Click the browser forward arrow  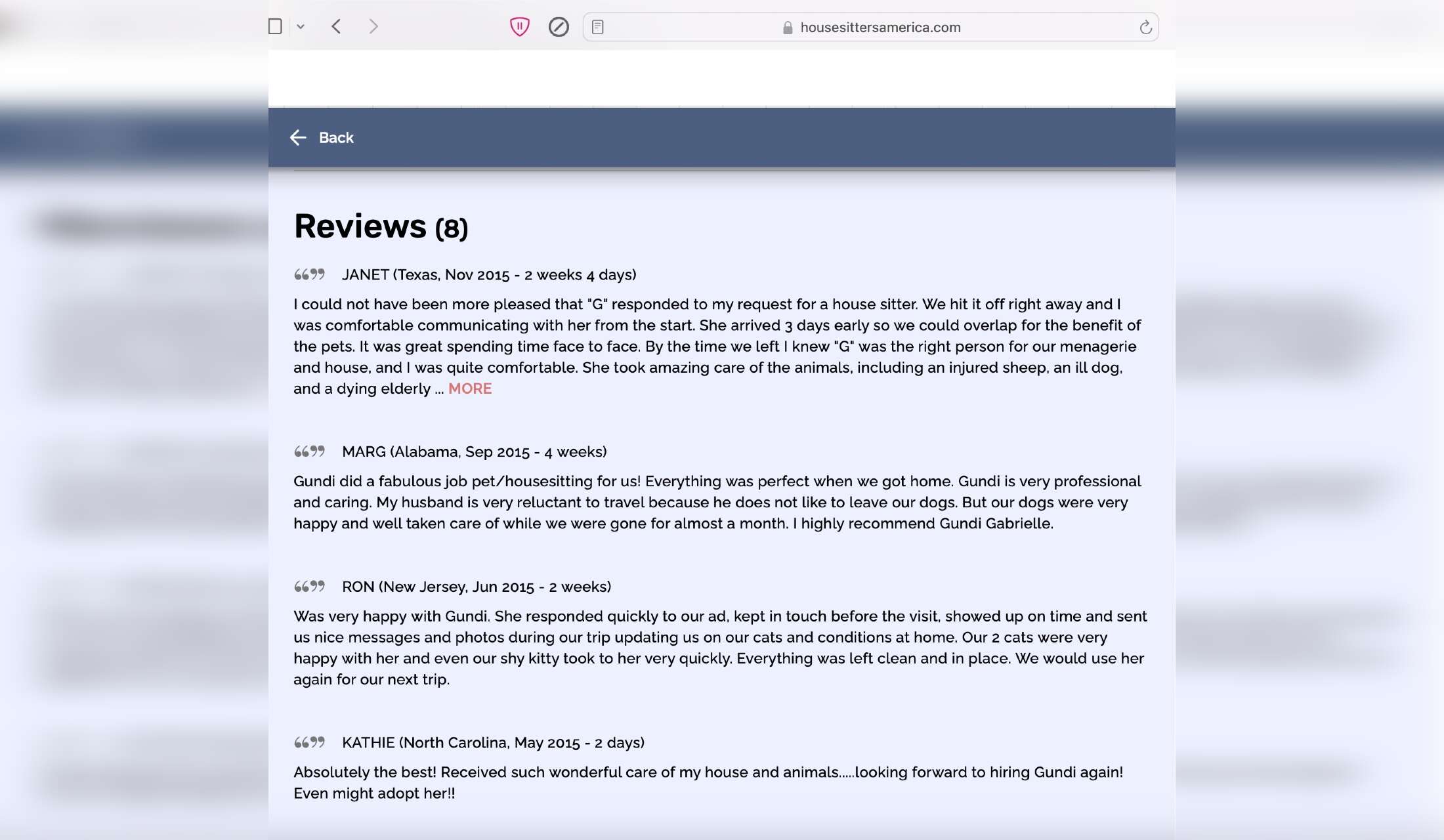coord(373,27)
